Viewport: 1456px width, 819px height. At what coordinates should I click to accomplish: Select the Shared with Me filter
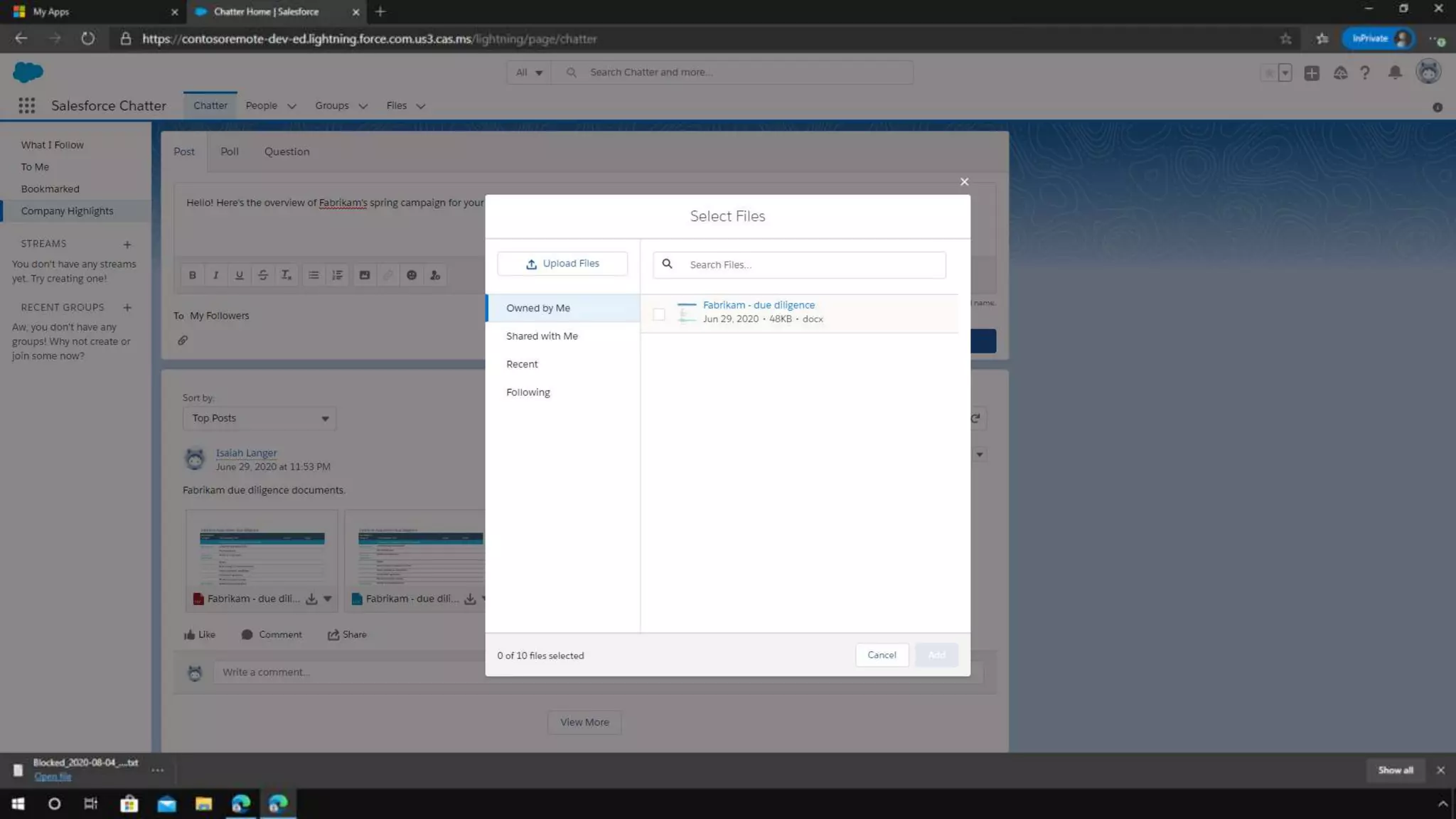[542, 336]
